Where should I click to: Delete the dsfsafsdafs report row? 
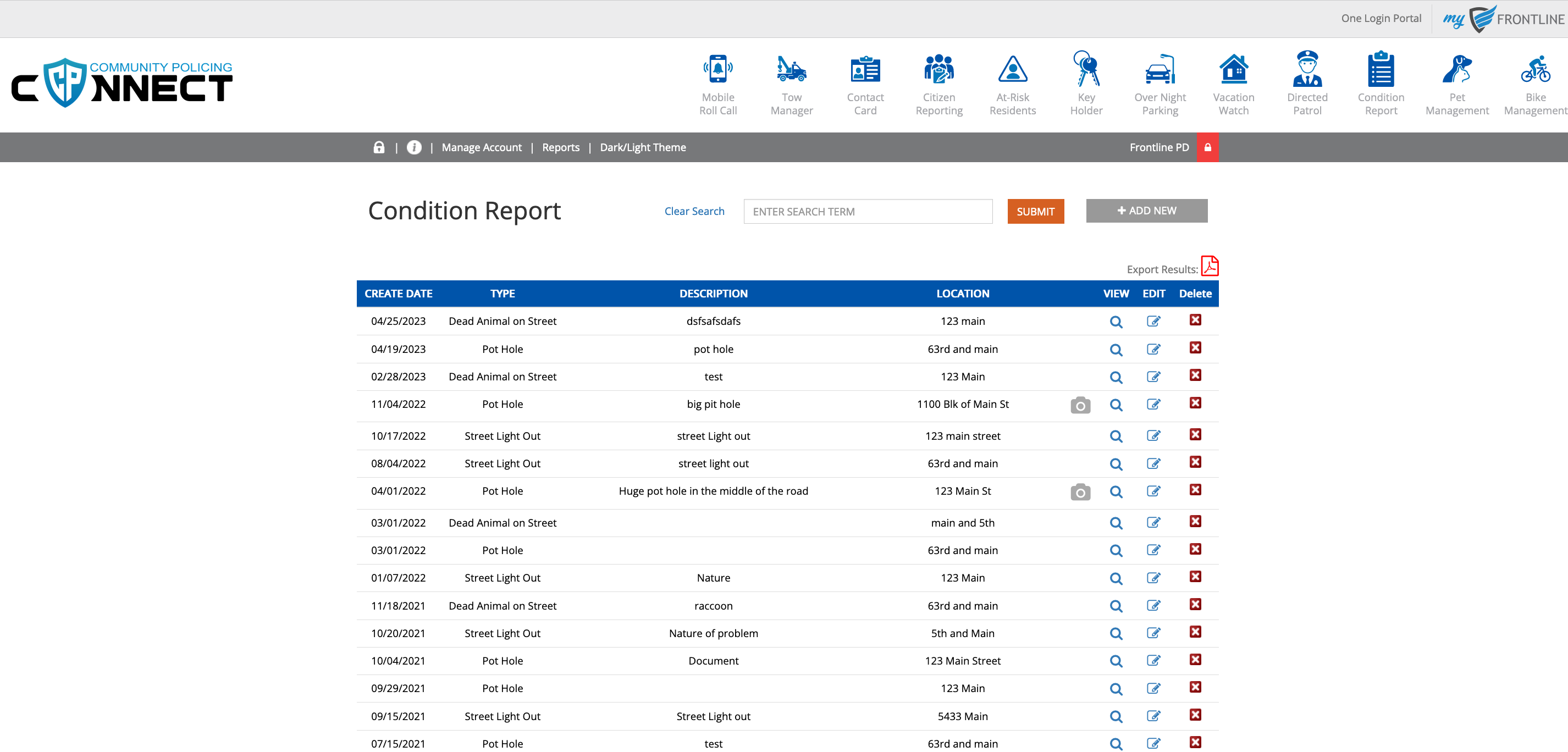(1195, 320)
